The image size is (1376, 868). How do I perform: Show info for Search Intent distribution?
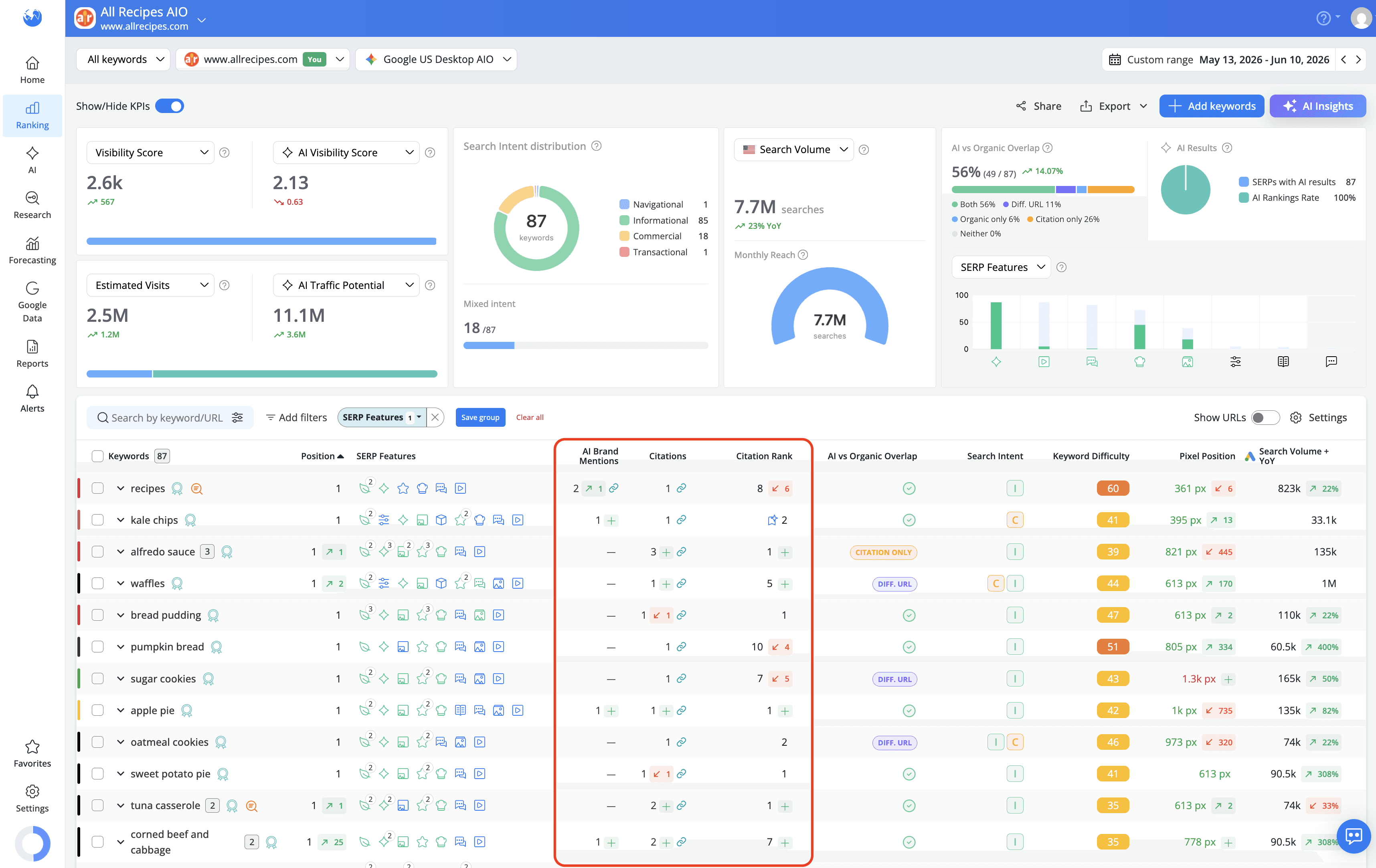596,146
